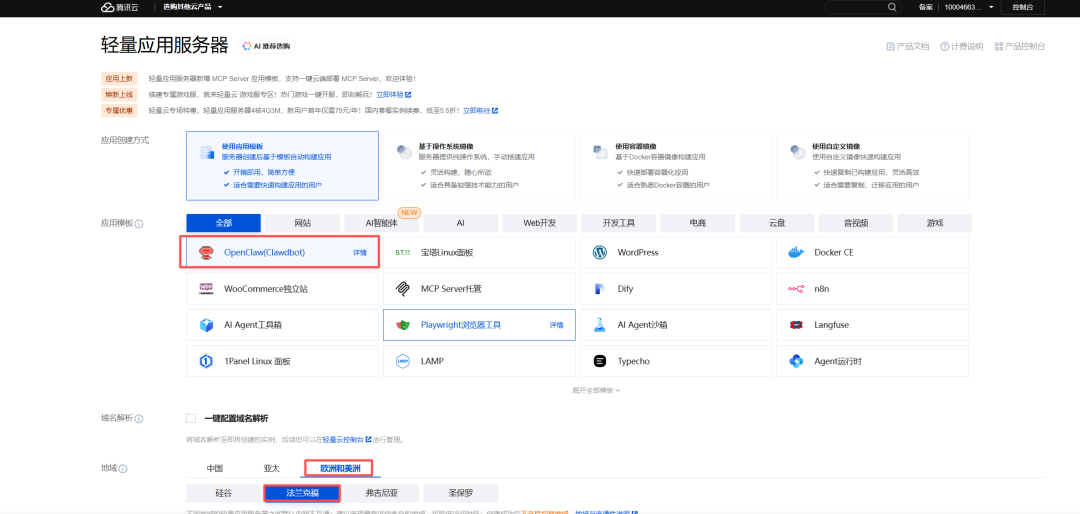
Task: Select 圣保罗 region option
Action: pyautogui.click(x=461, y=493)
